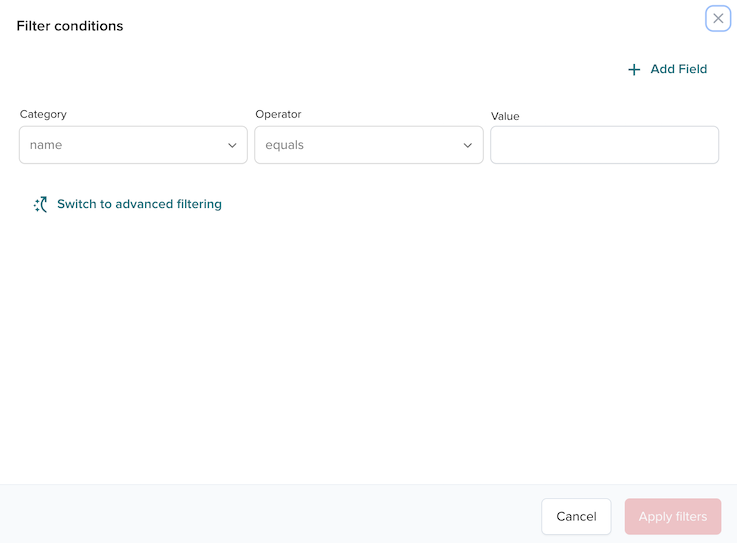Click the Category field label

point(43,115)
